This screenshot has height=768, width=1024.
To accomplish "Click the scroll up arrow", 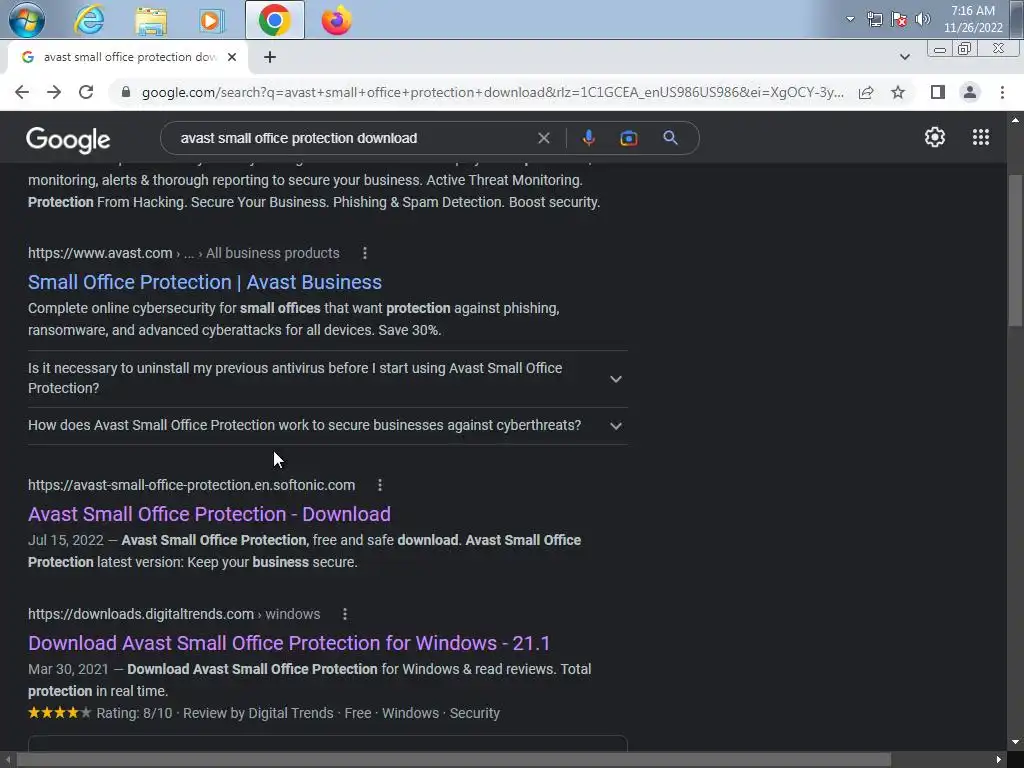I will click(x=1015, y=120).
